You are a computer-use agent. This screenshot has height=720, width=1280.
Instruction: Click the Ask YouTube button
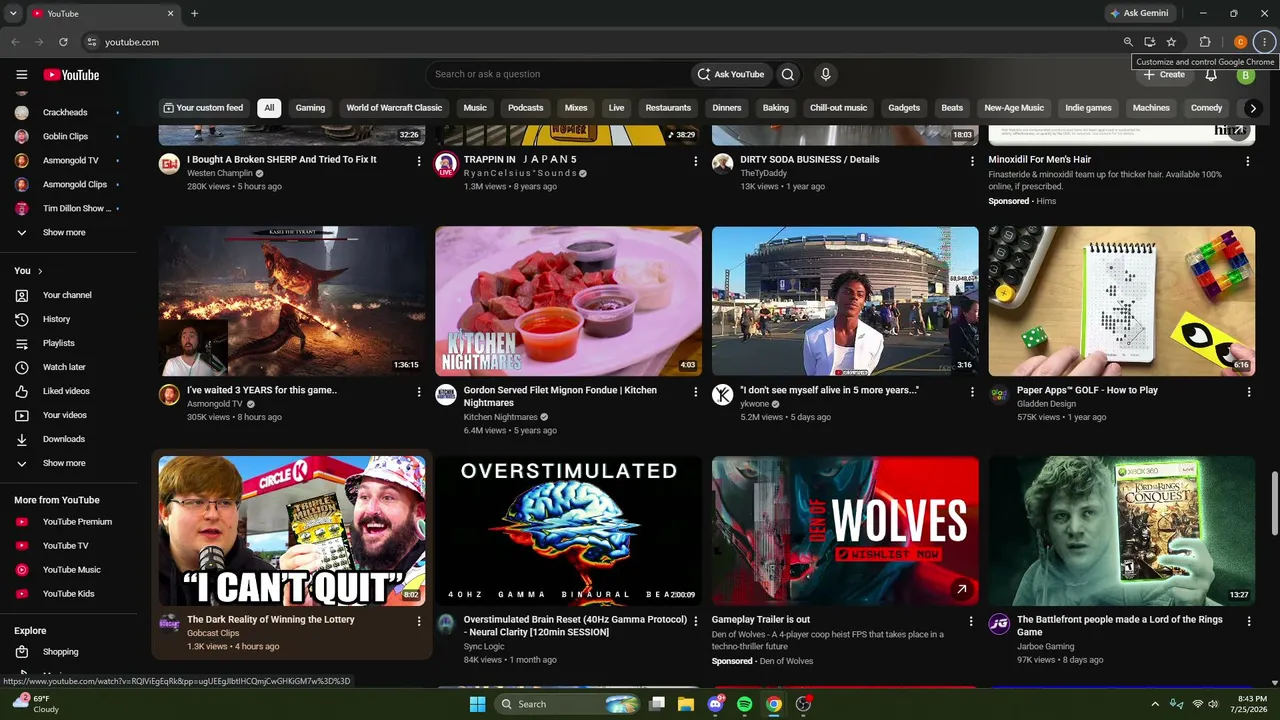click(731, 74)
